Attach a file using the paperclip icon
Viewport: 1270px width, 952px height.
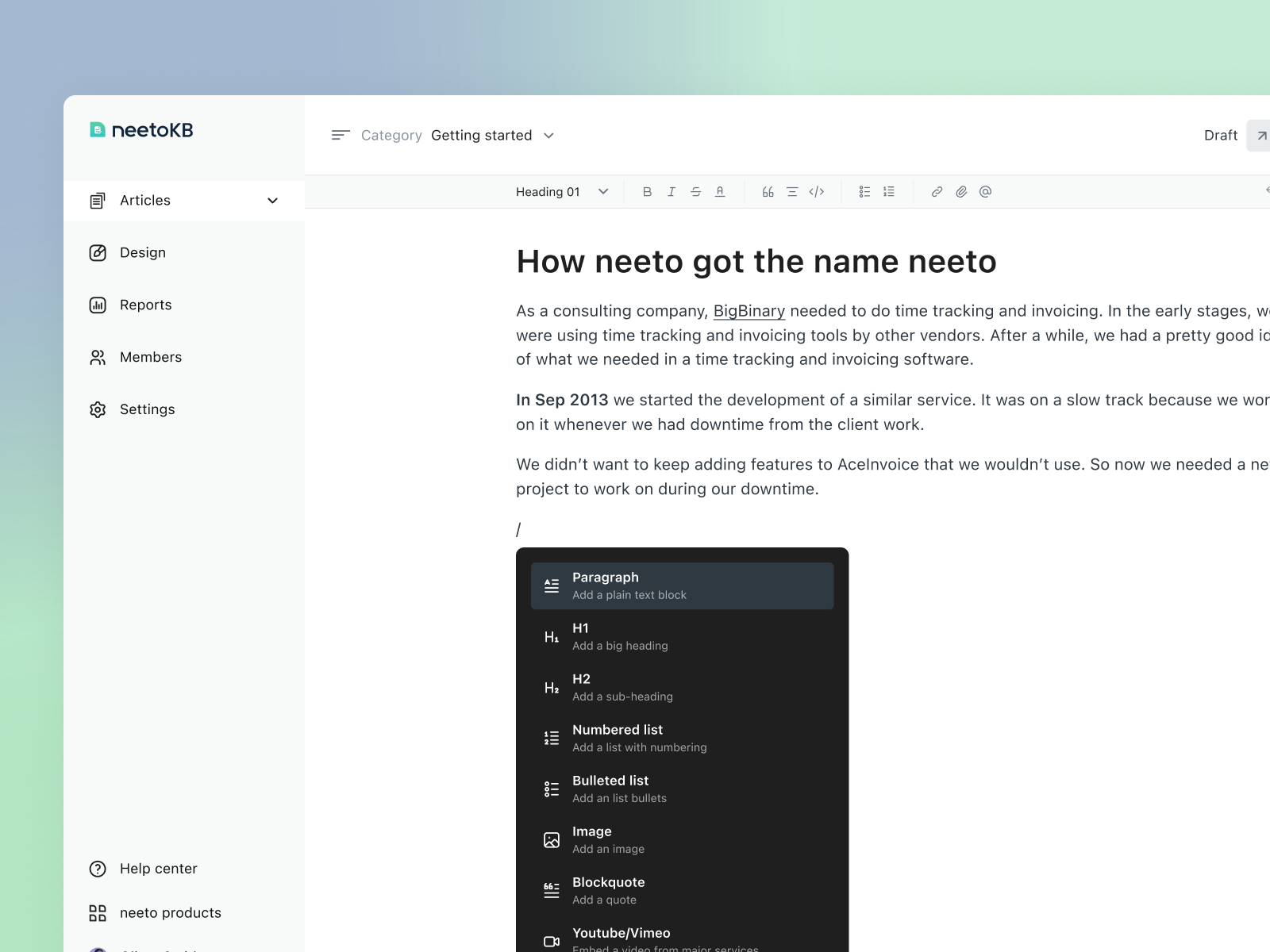(961, 191)
